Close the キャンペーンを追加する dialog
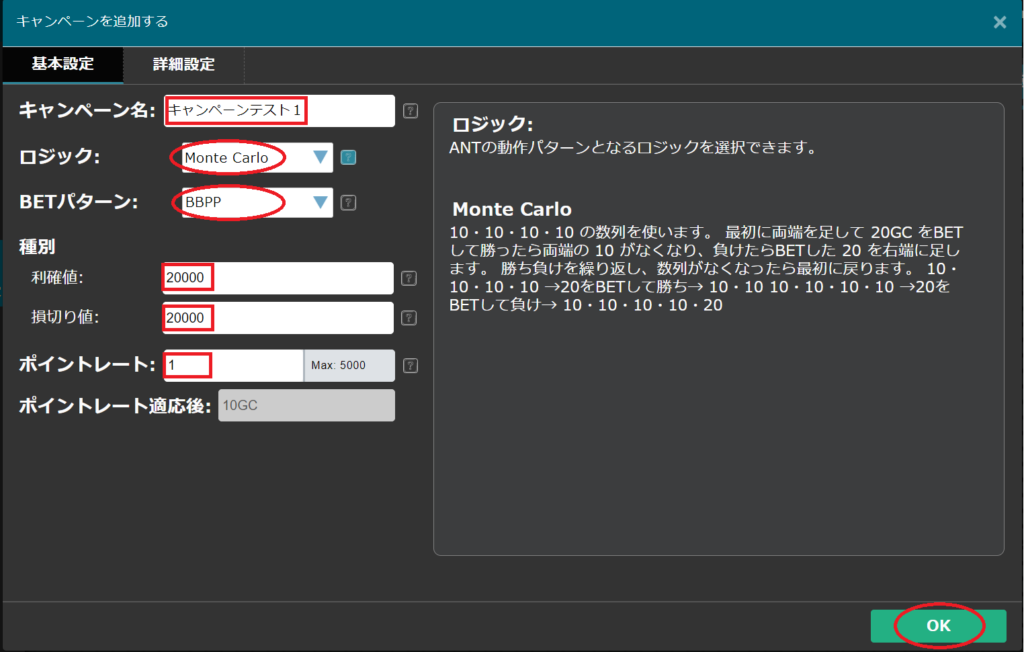The width and height of the screenshot is (1024, 652). pos(999,22)
